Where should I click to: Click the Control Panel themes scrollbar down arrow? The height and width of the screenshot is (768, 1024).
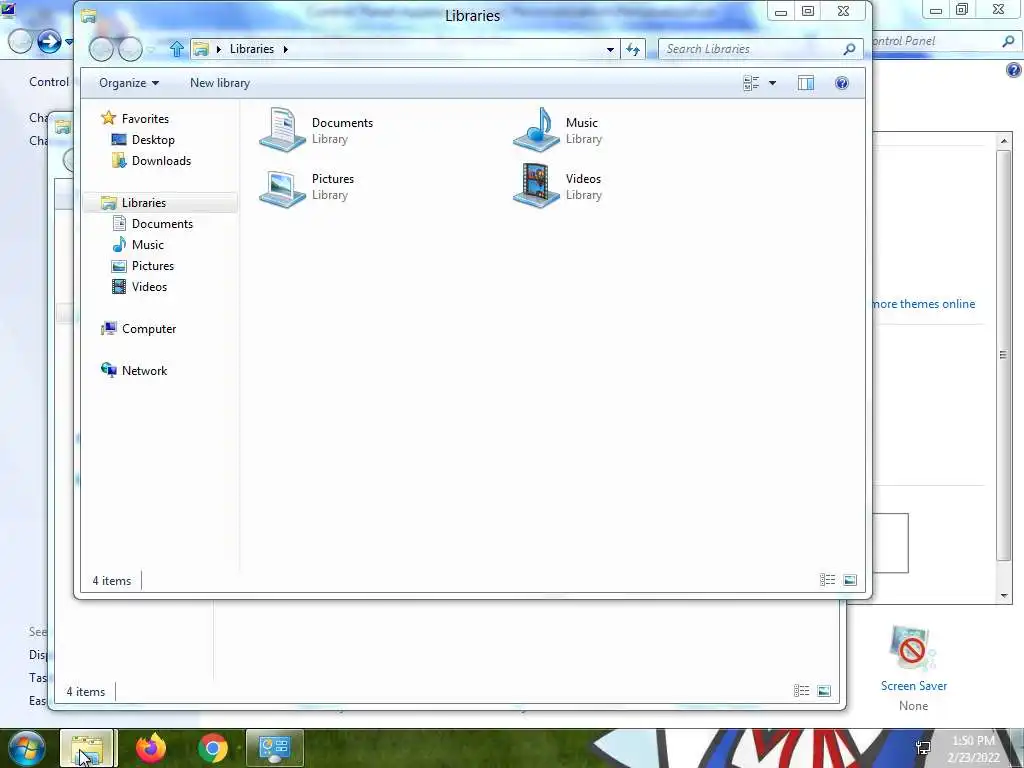point(1004,596)
